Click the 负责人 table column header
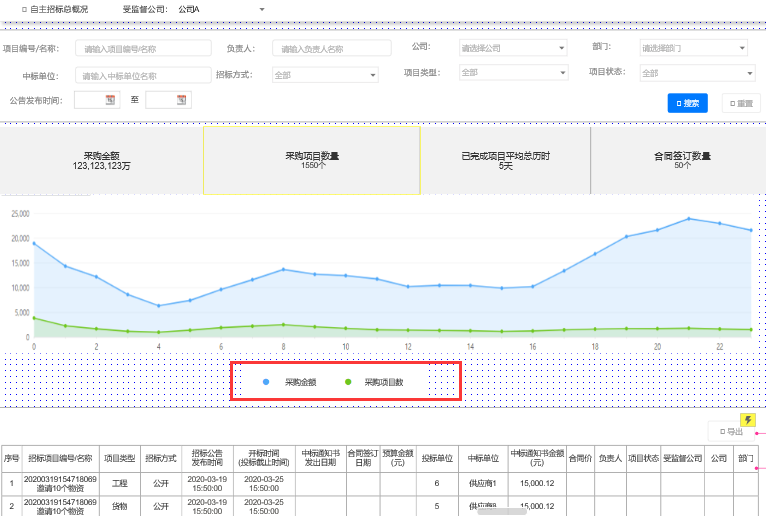Viewport: 766px width, 516px height. point(610,458)
